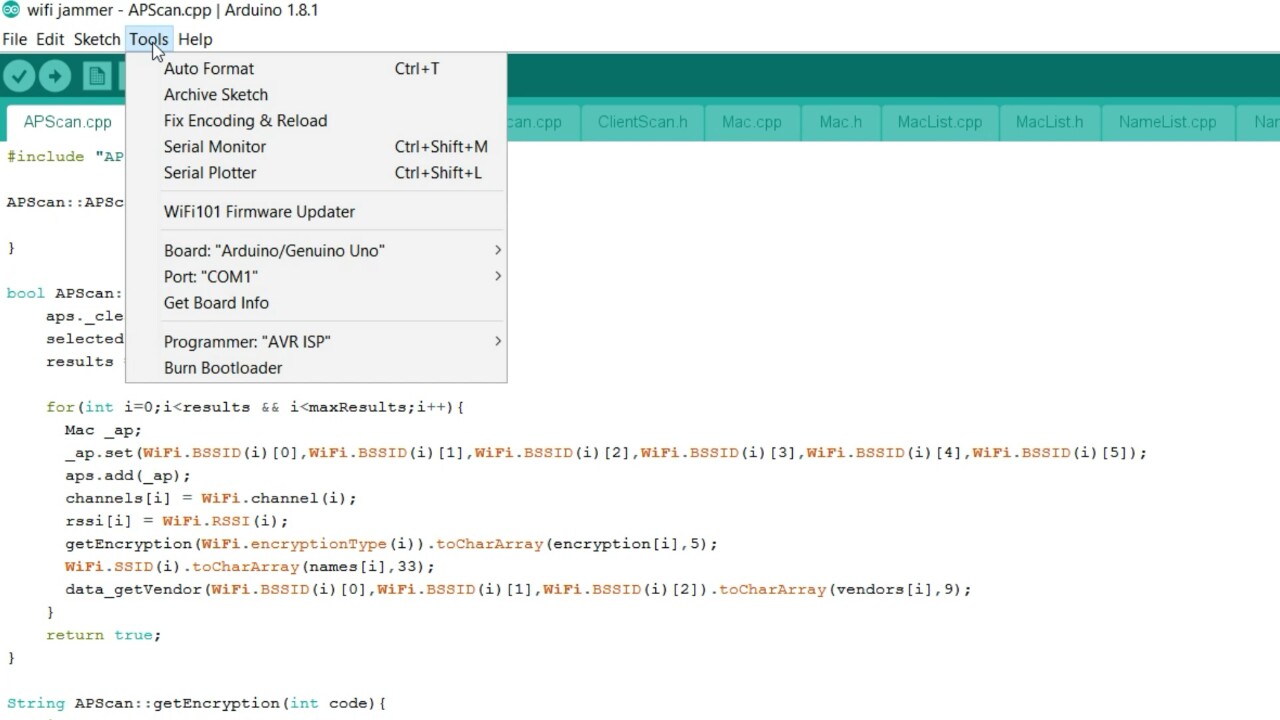Switch to the MacList.cpp tab
This screenshot has width=1280, height=720.
(x=939, y=122)
